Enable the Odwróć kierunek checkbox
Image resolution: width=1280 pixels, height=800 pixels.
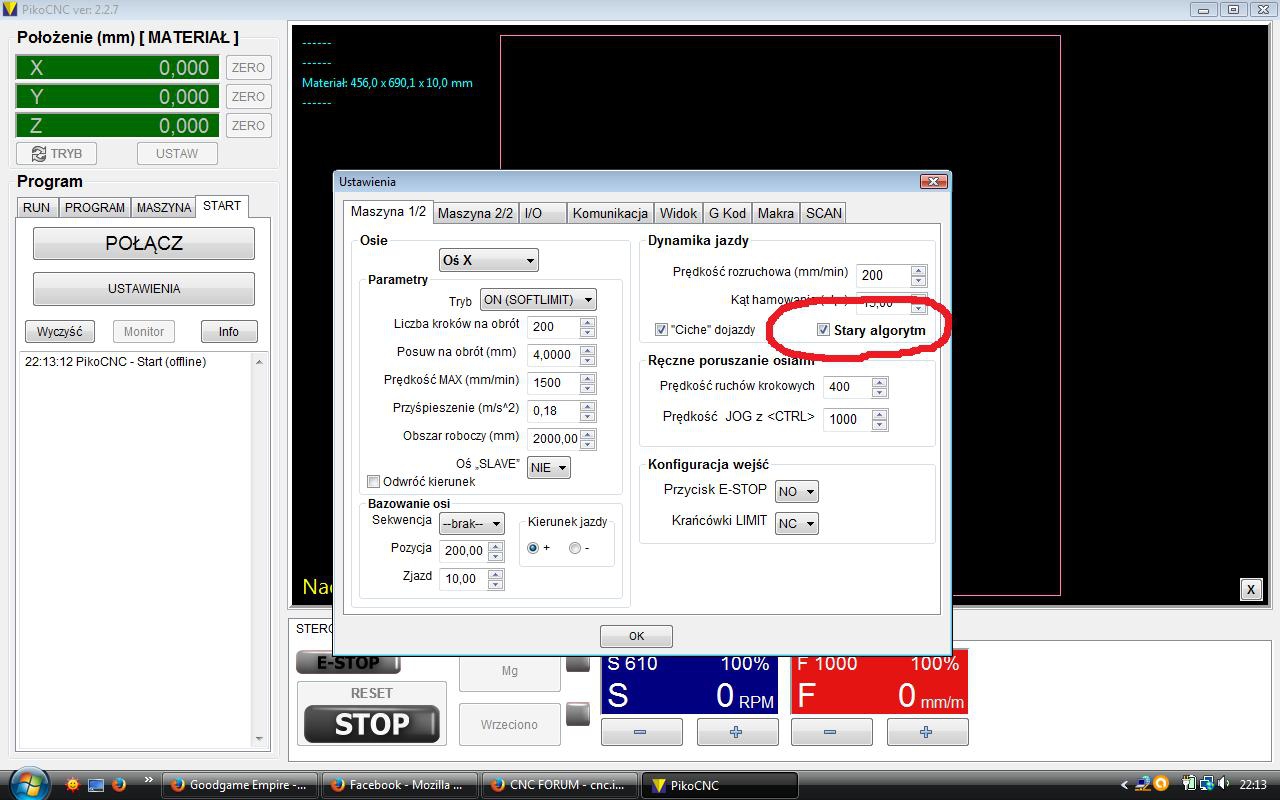point(374,482)
